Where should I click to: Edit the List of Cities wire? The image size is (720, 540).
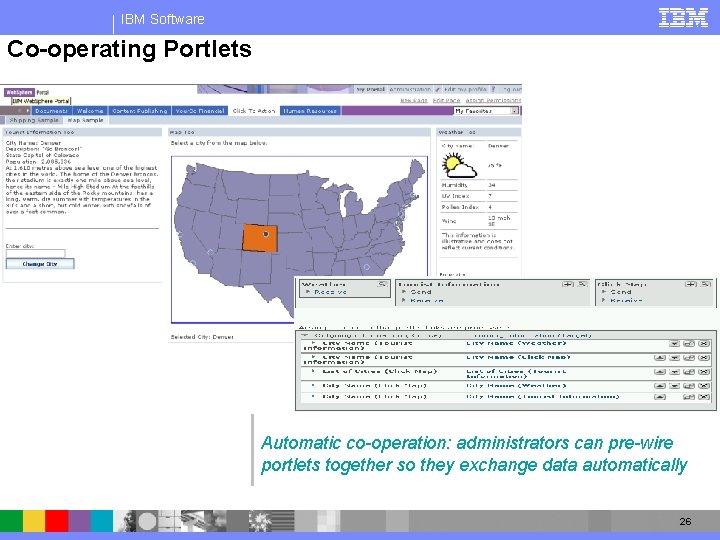[x=689, y=371]
